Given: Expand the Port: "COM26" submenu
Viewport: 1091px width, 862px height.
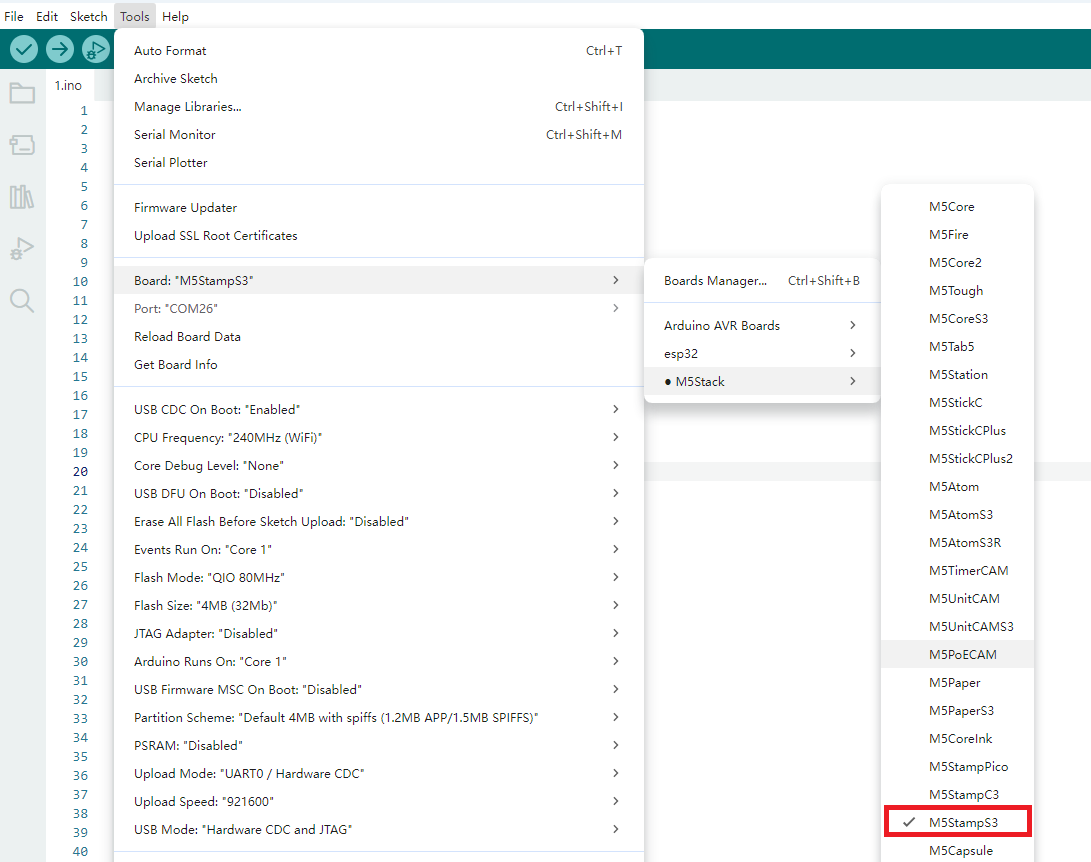Looking at the screenshot, I should coord(379,308).
